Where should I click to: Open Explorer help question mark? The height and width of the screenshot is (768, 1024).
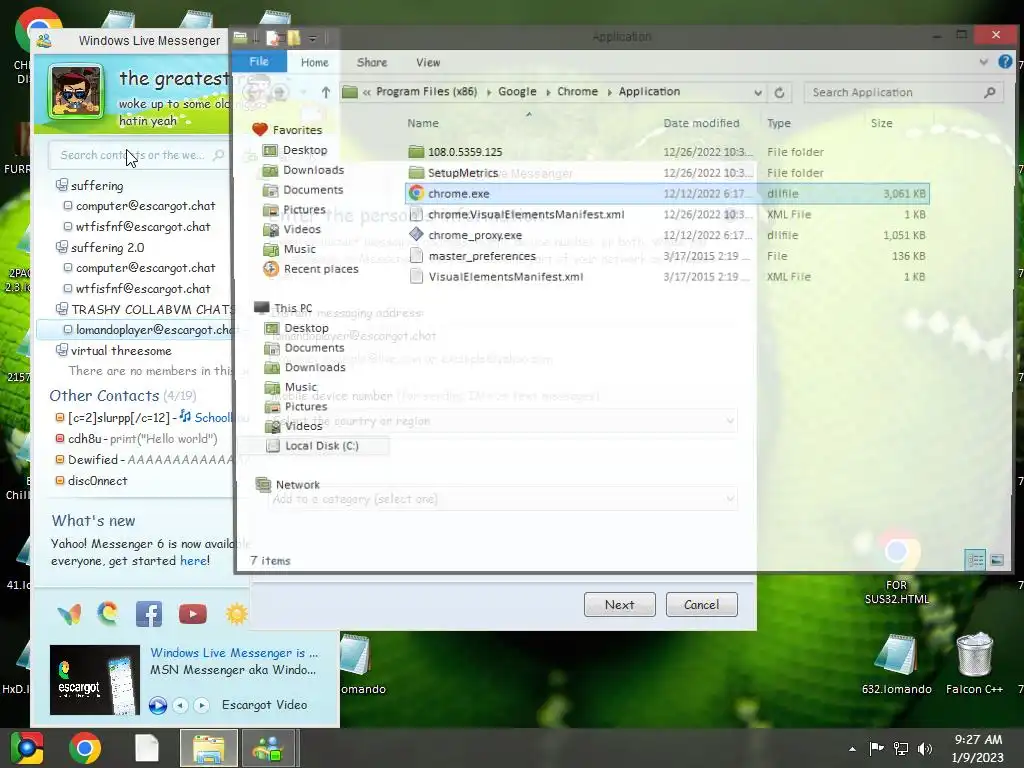(1005, 61)
